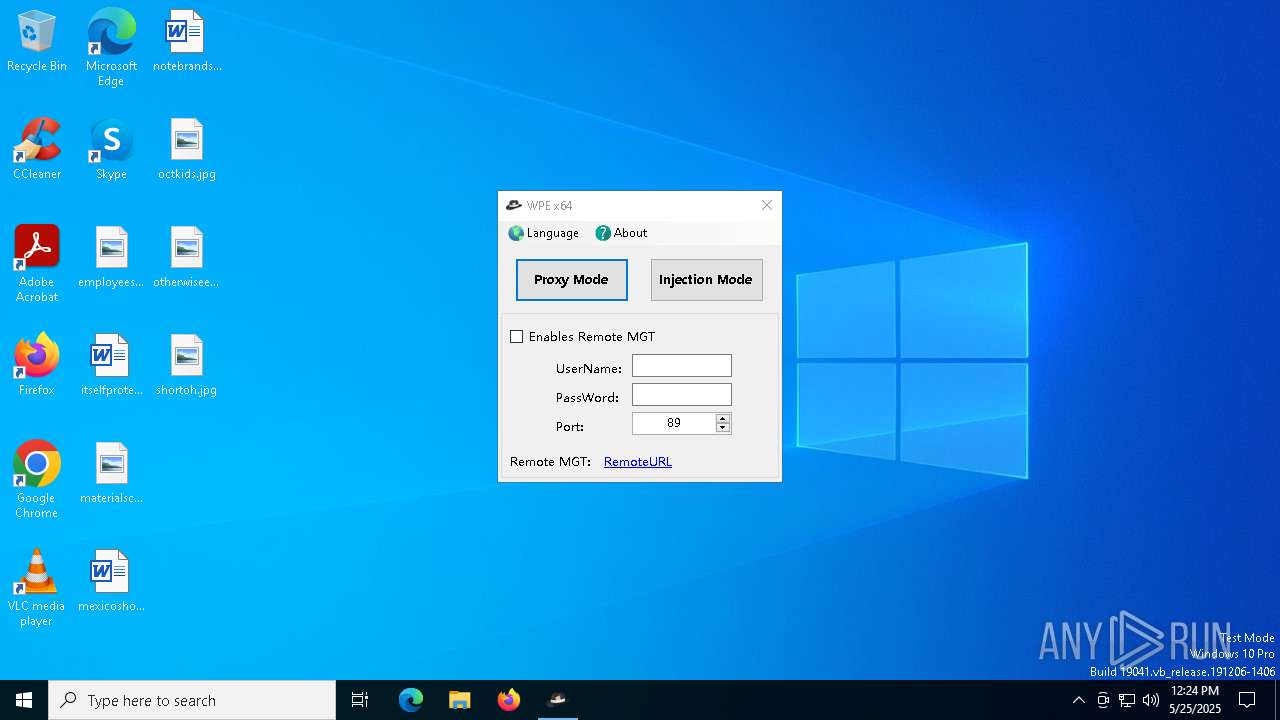Increase the Port value with up arrow

[x=723, y=418]
